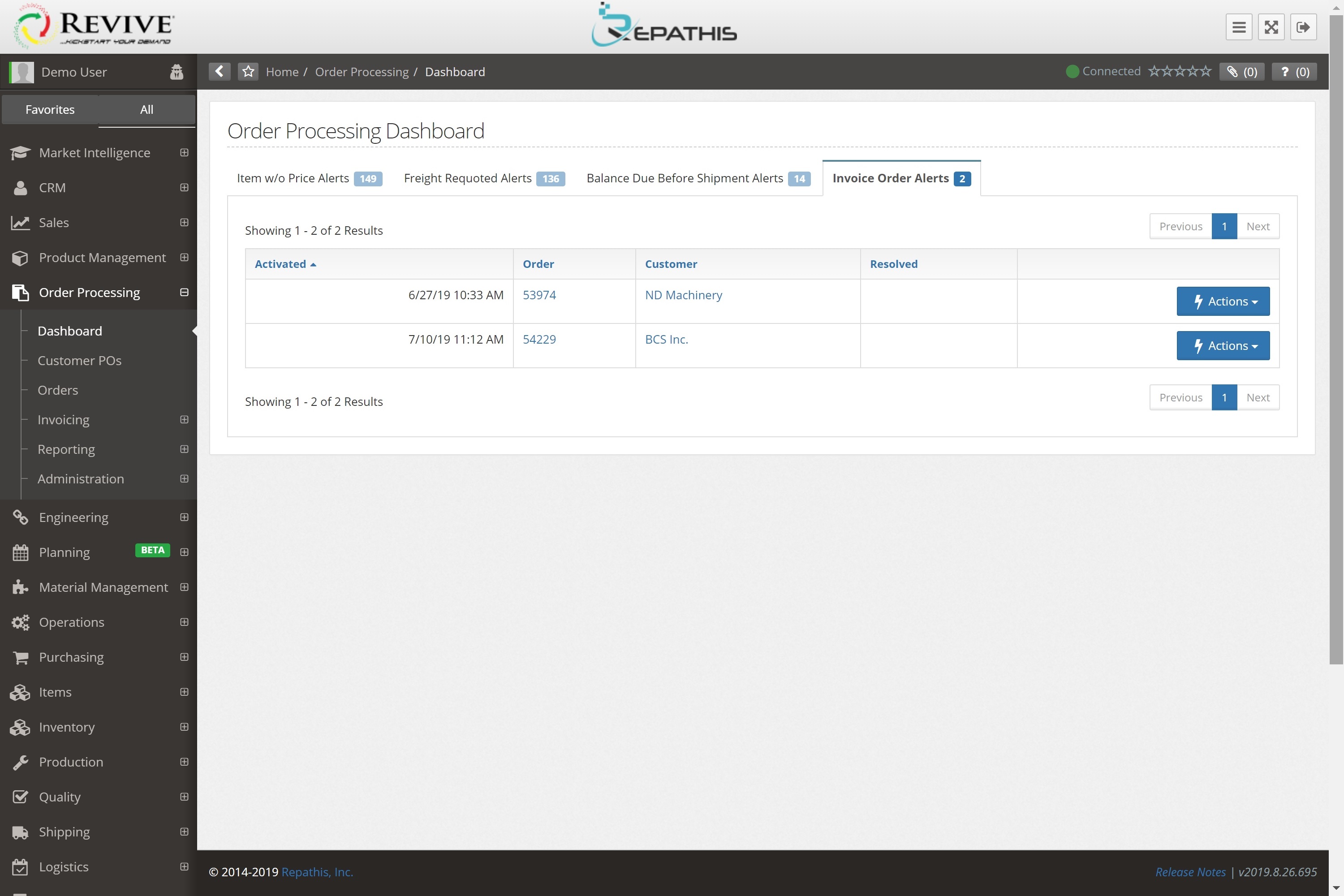Switch sidebar to All tab

147,110
